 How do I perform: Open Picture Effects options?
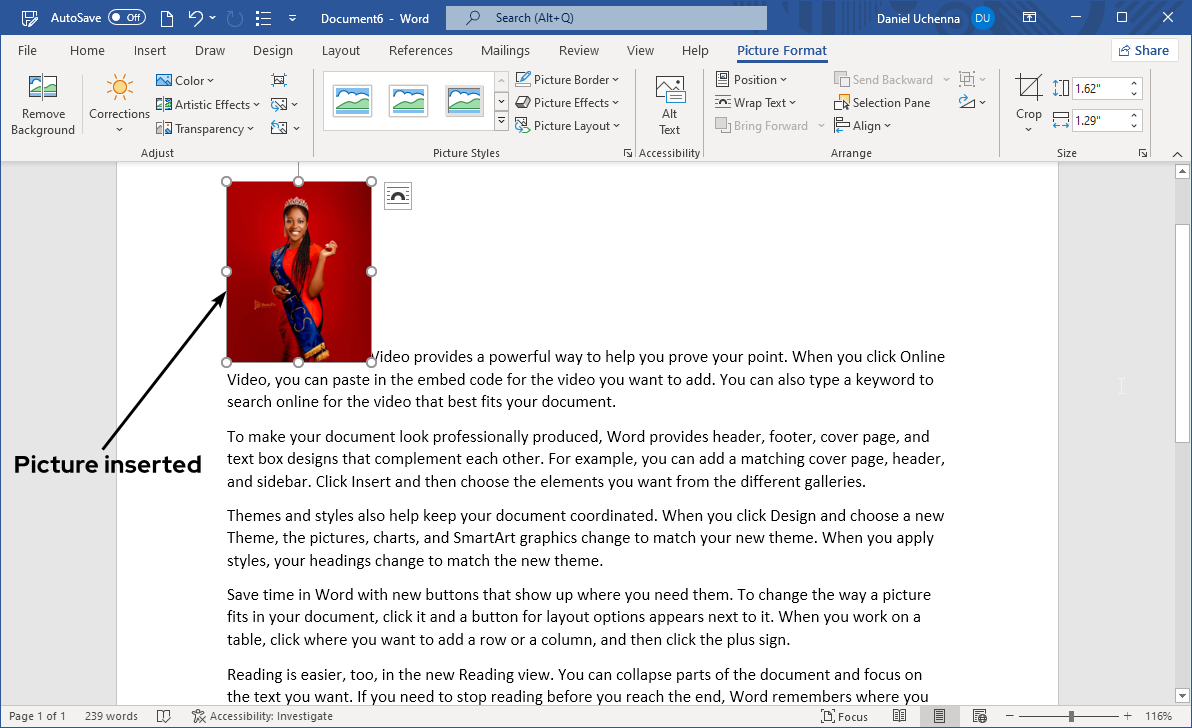tap(568, 102)
